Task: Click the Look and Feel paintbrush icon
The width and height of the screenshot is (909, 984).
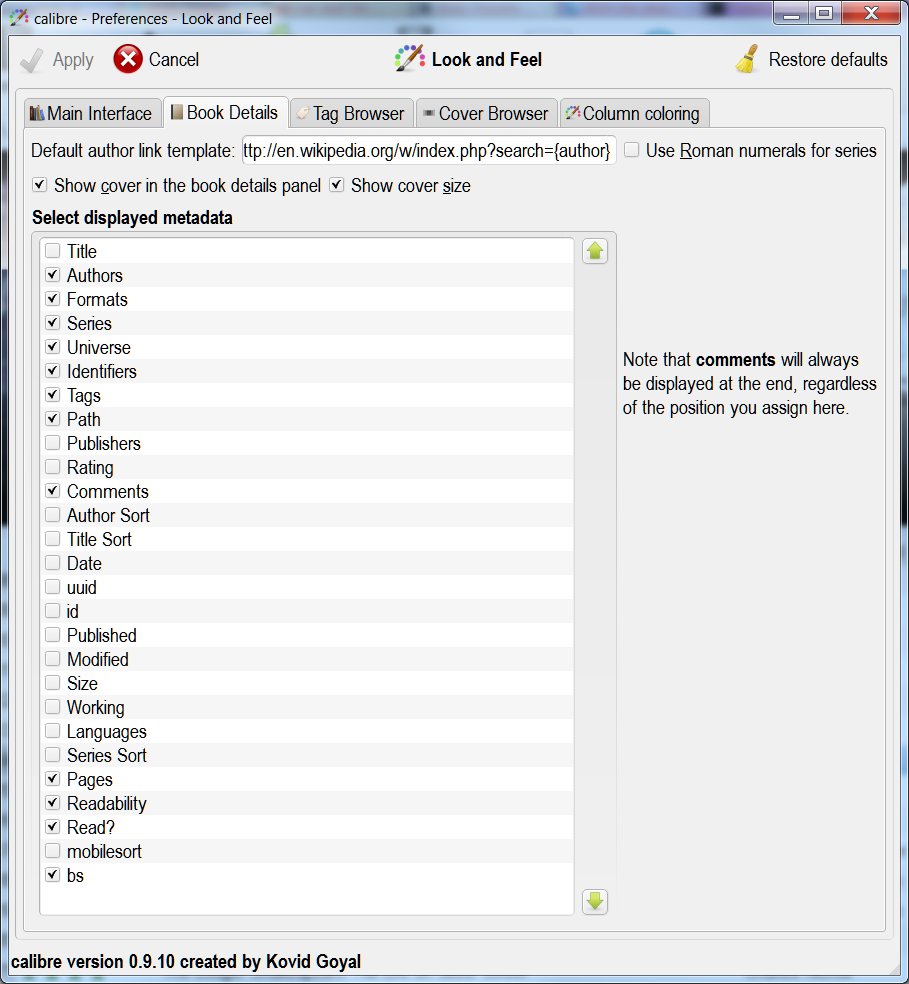Action: click(x=409, y=58)
